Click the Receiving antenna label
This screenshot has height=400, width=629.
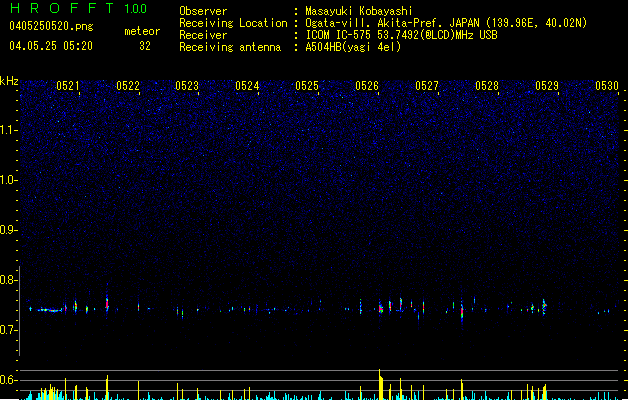tap(230, 47)
